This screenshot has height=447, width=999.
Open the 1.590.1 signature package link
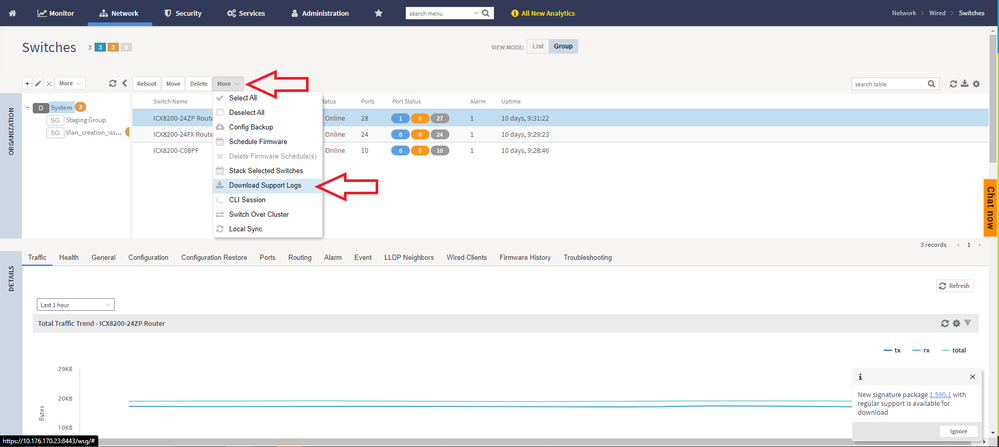[x=939, y=394]
